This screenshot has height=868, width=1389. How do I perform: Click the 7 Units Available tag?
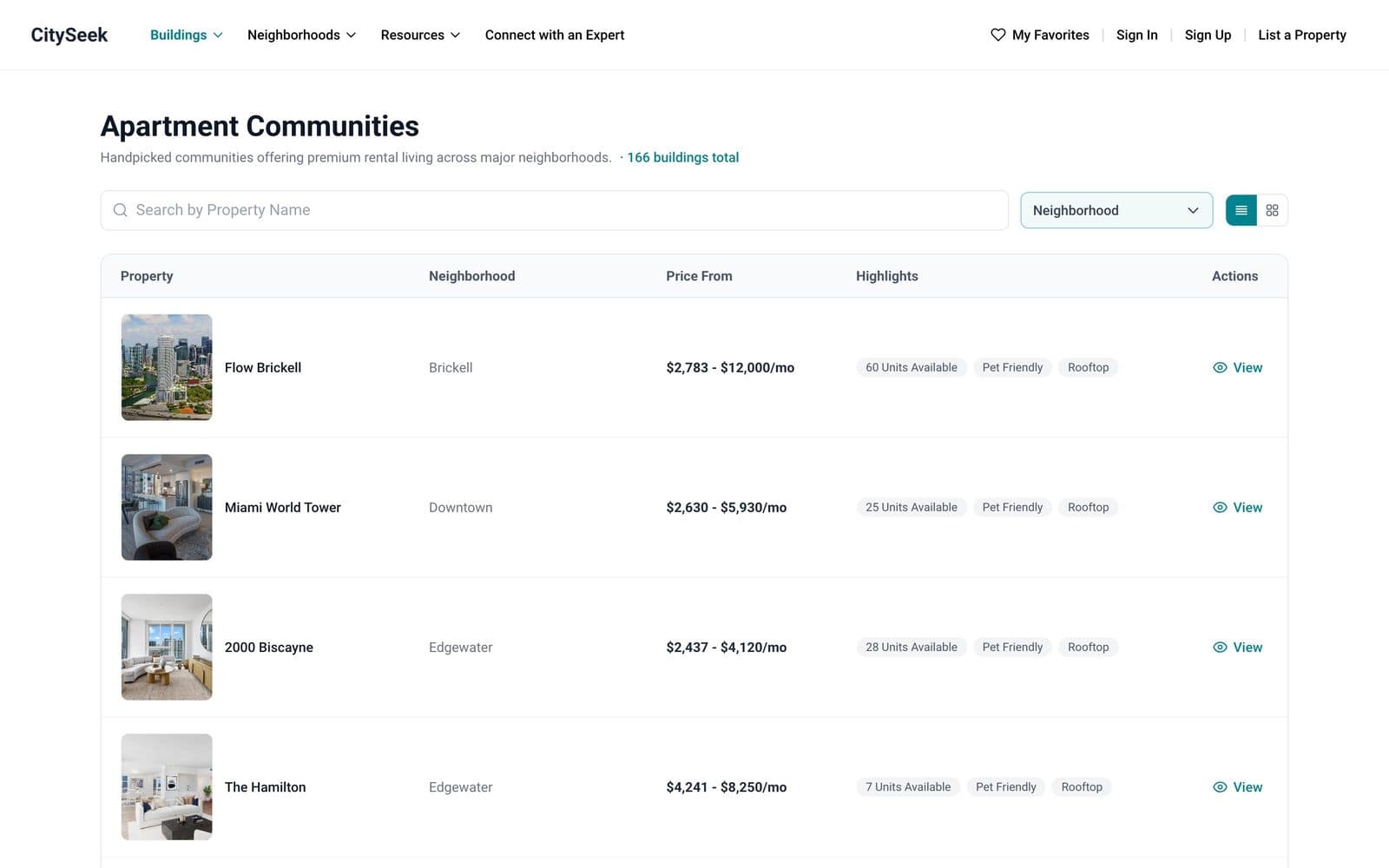(x=908, y=786)
